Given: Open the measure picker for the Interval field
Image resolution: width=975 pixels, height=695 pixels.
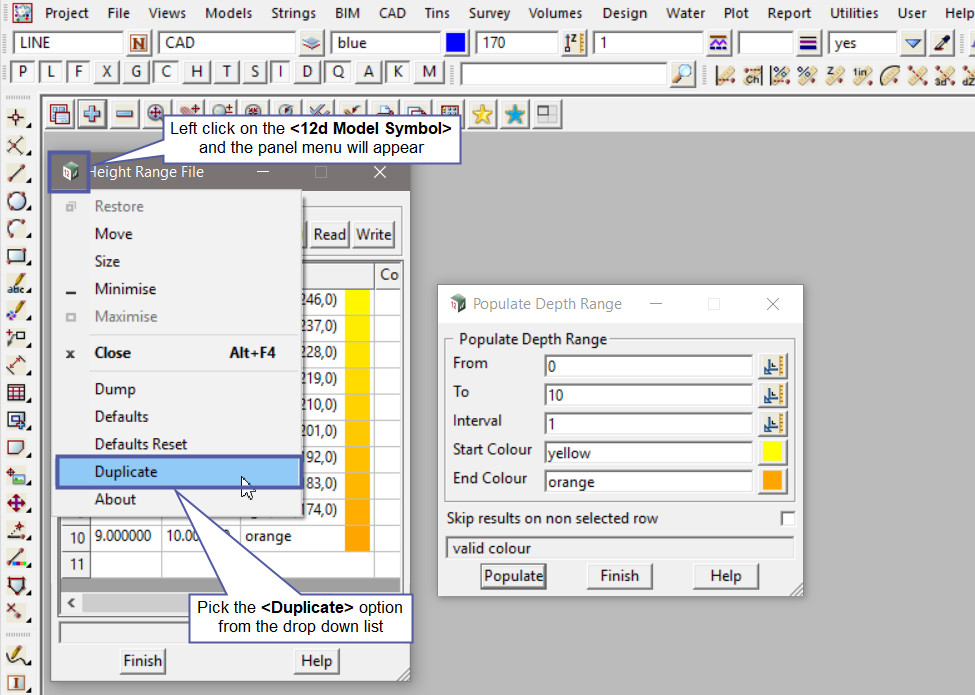Looking at the screenshot, I should click(772, 423).
